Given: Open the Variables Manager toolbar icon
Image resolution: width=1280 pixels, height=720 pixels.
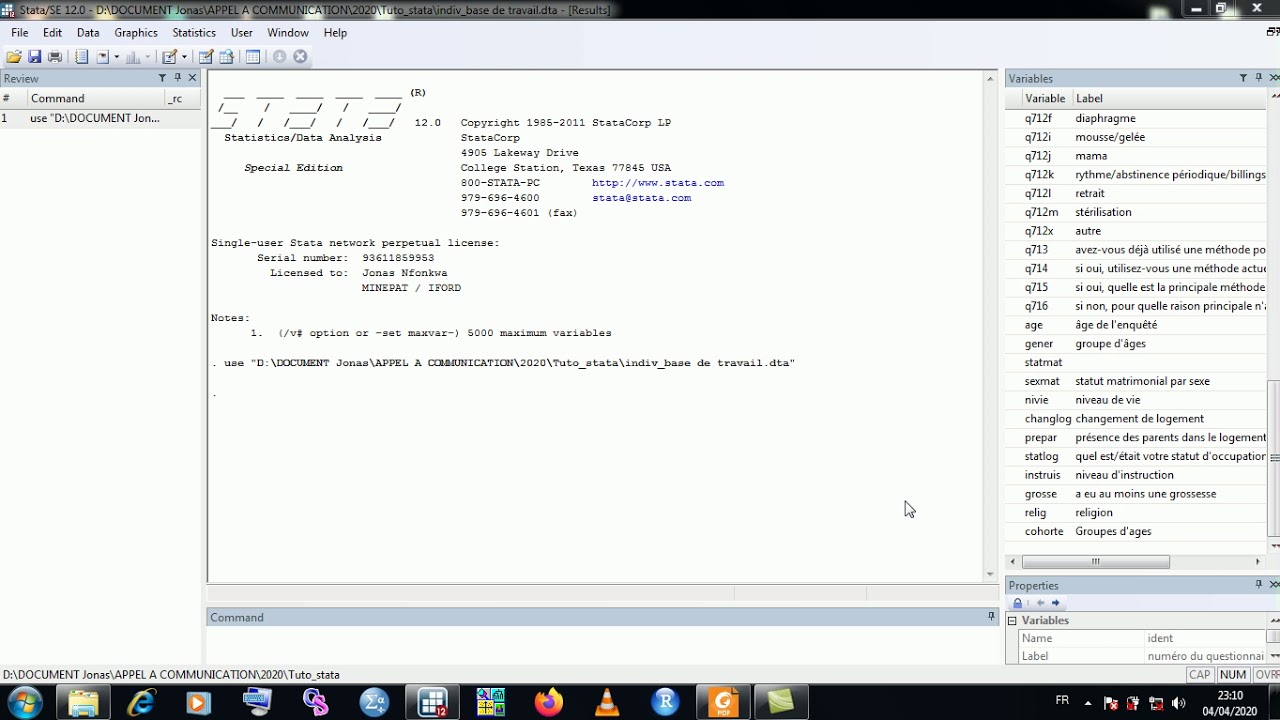Looking at the screenshot, I should pos(253,57).
